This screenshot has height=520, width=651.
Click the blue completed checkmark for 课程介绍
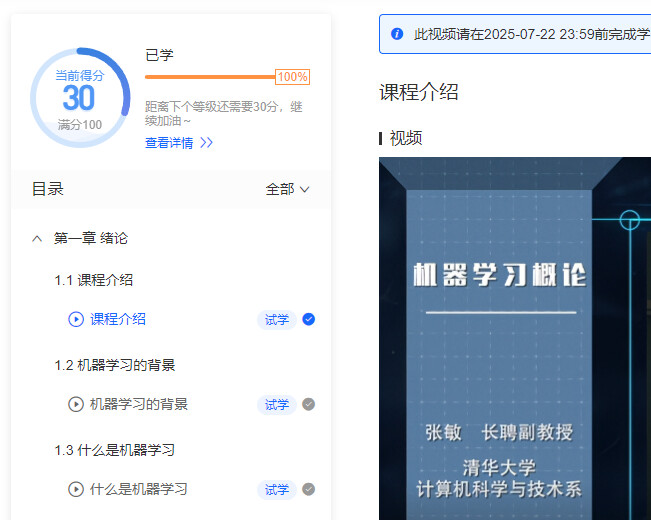coord(308,319)
